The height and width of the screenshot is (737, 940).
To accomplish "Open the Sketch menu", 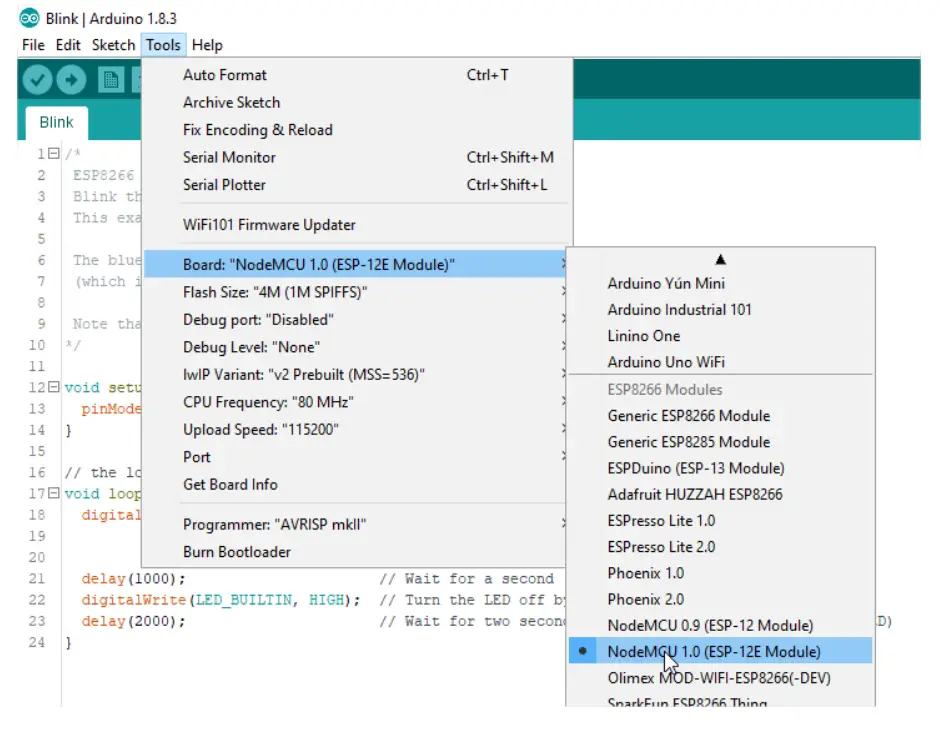I will click(113, 45).
